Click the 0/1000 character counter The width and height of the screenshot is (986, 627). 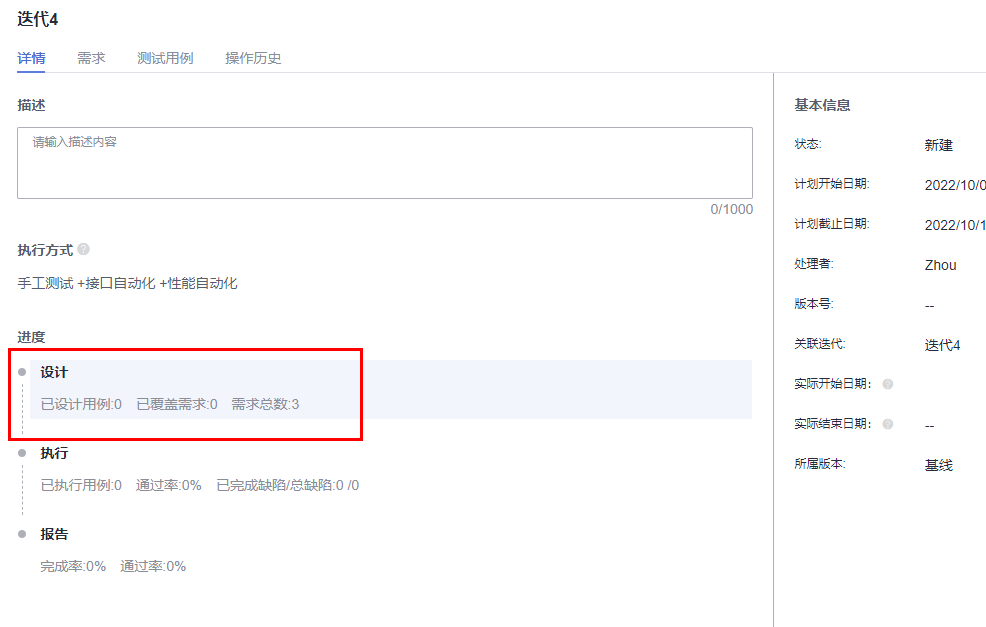pos(731,209)
